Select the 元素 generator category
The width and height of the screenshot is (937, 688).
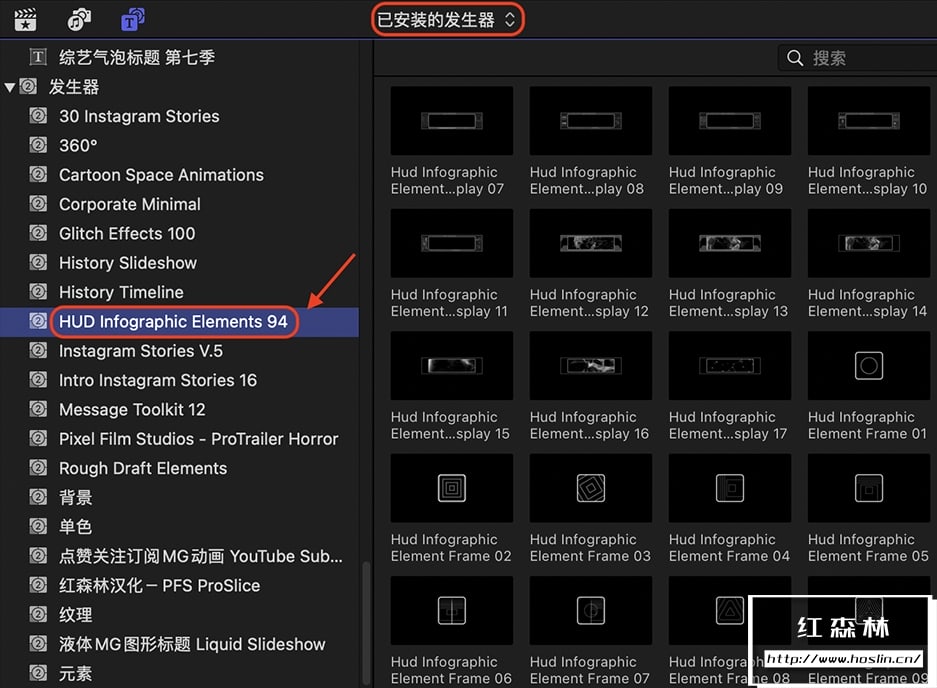[x=75, y=674]
